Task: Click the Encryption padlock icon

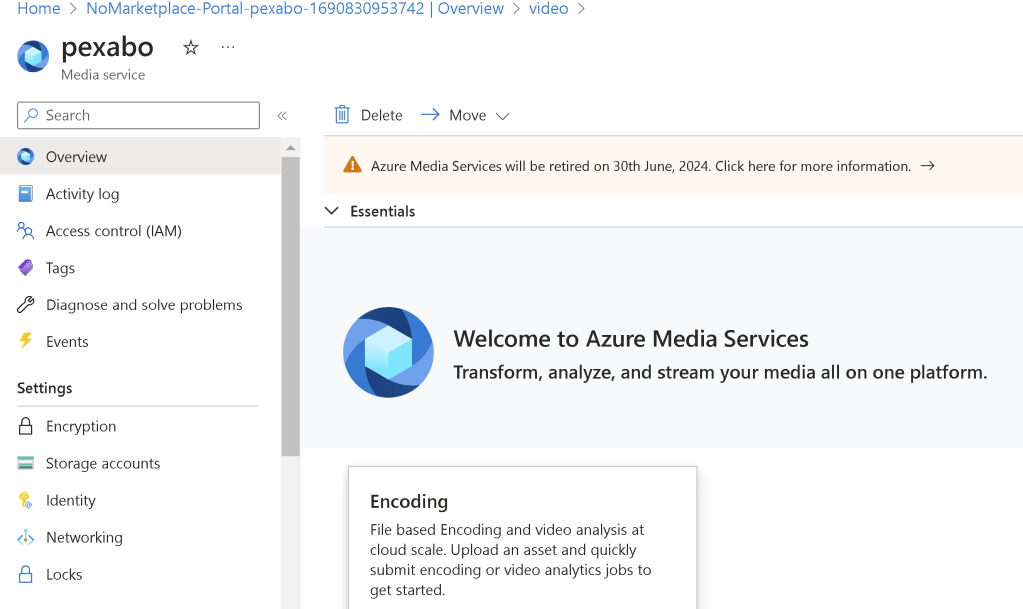Action: click(x=25, y=426)
